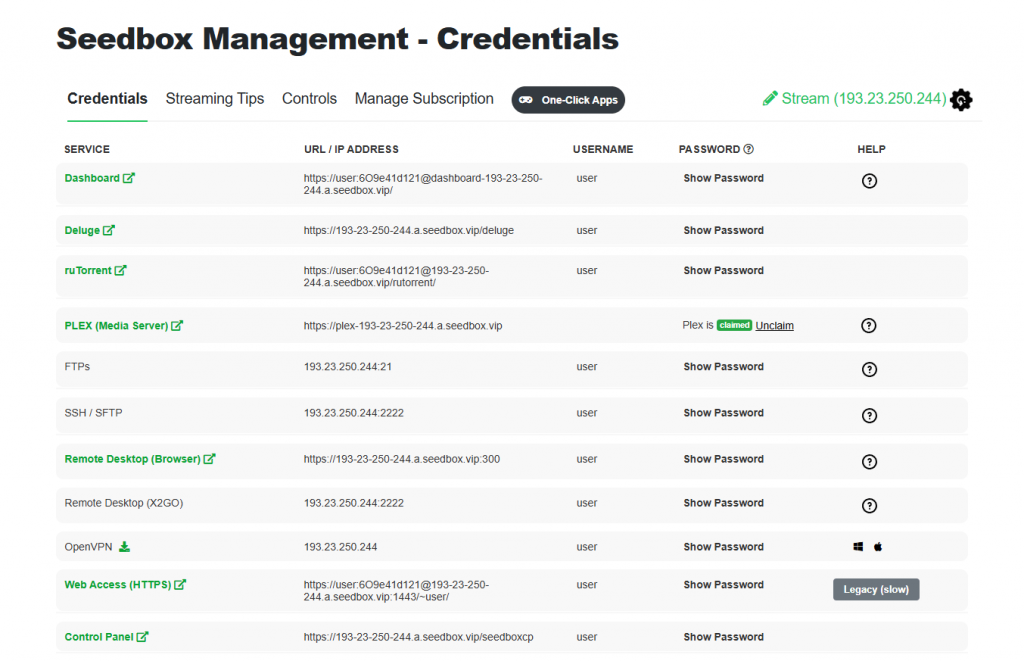Download the OpenVPN config file icon
This screenshot has height=661, width=1024.
124,547
